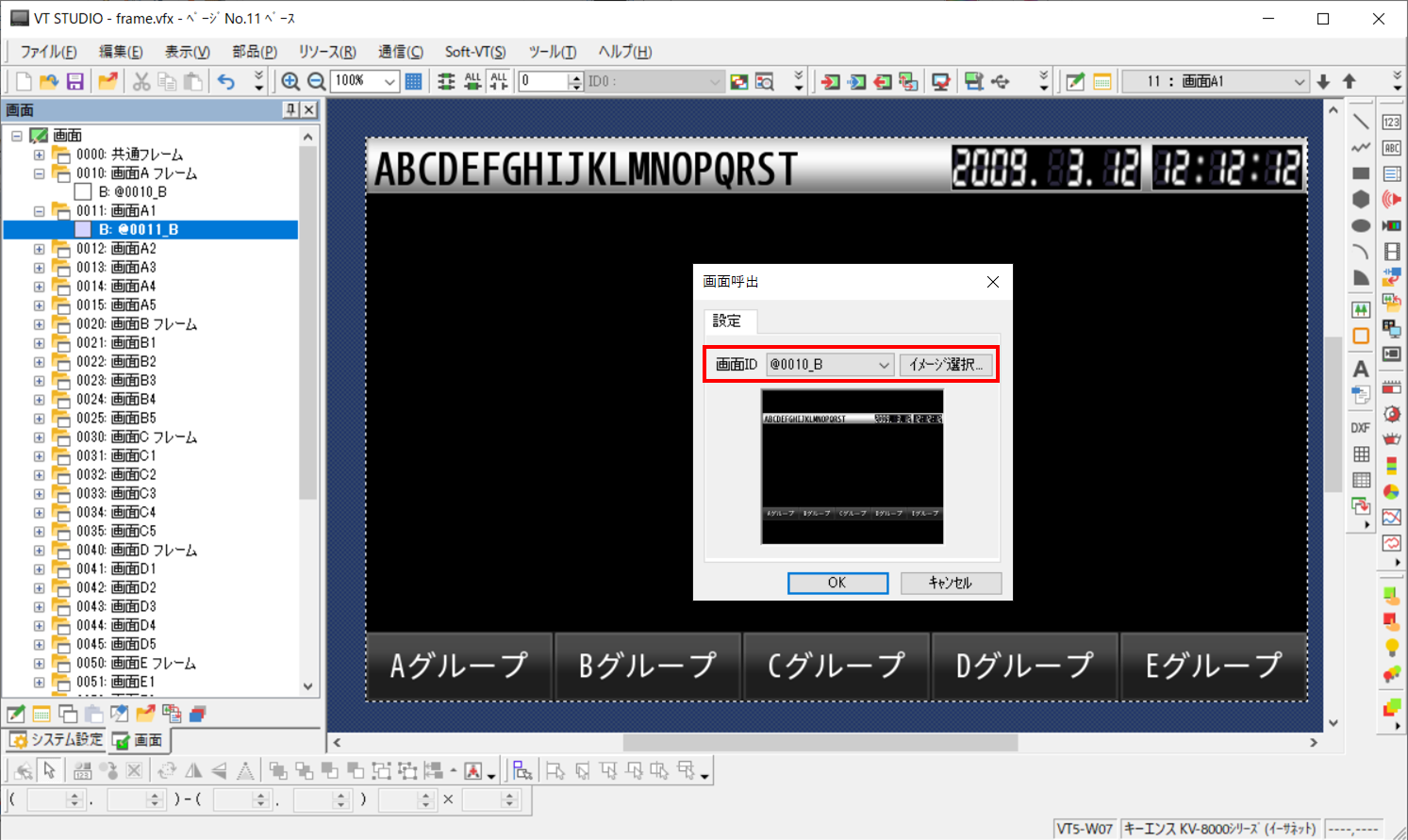Select the text 'A' tool
The image size is (1408, 840).
1360,369
